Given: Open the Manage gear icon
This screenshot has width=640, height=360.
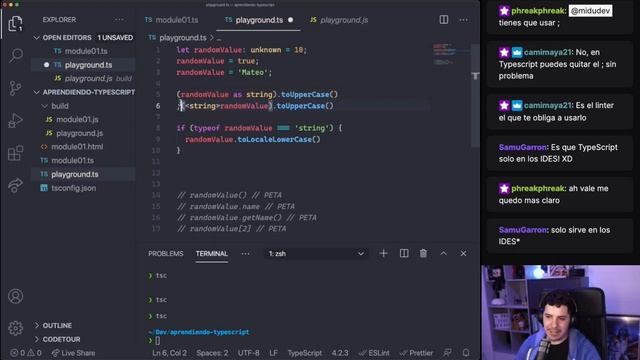Looking at the screenshot, I should coord(16,328).
